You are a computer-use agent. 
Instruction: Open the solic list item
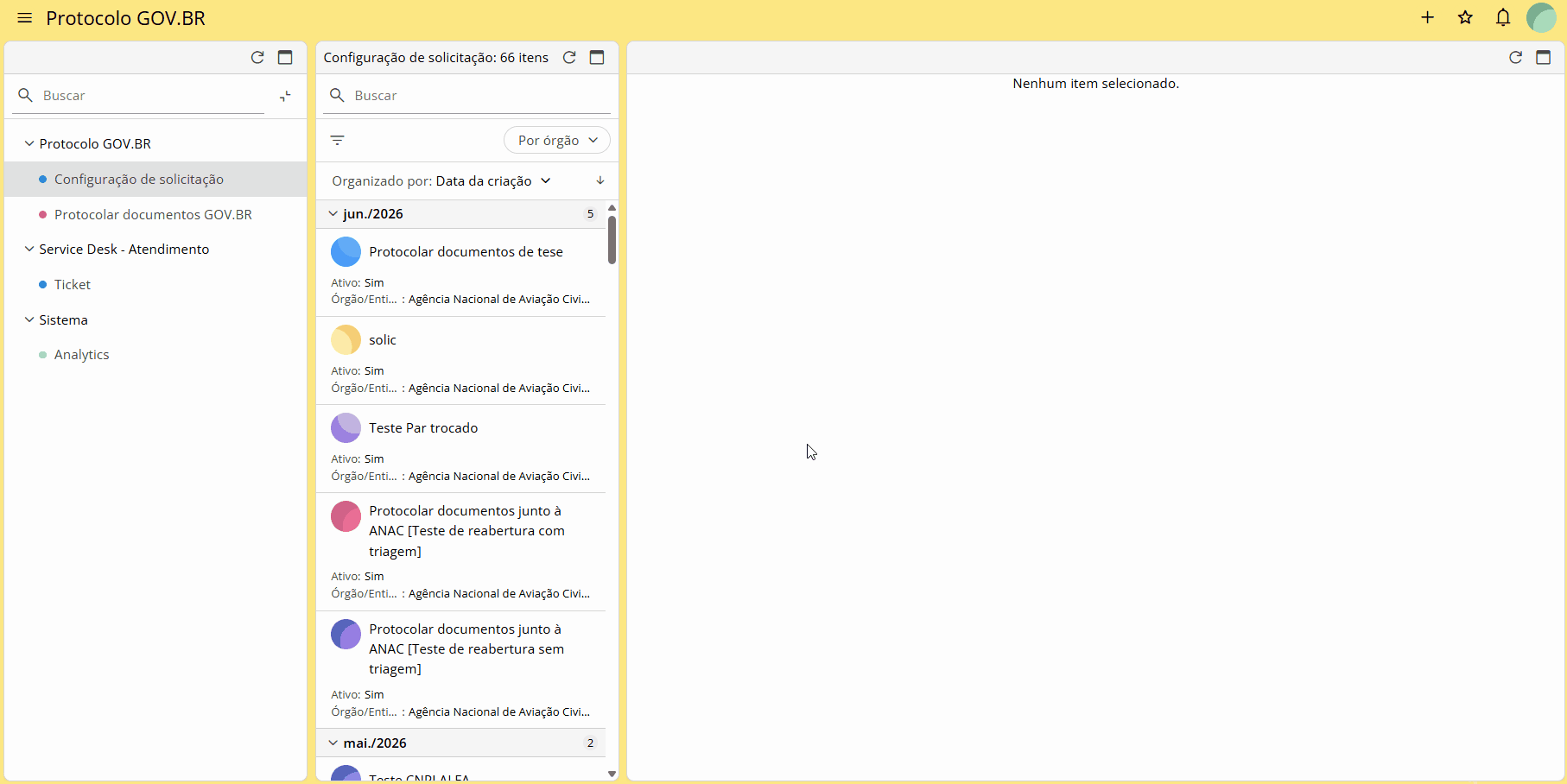[x=460, y=360]
